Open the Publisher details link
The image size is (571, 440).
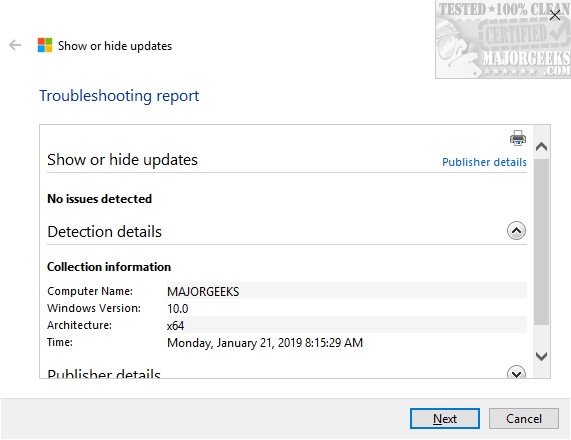click(x=484, y=162)
